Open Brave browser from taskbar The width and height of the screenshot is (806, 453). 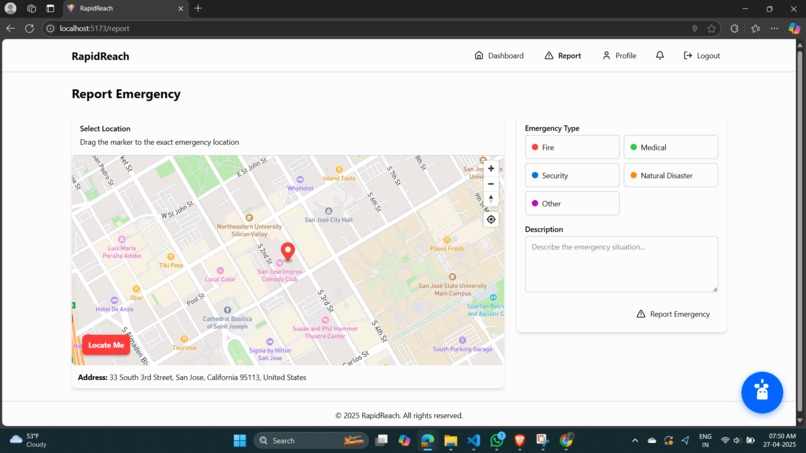[x=520, y=441]
